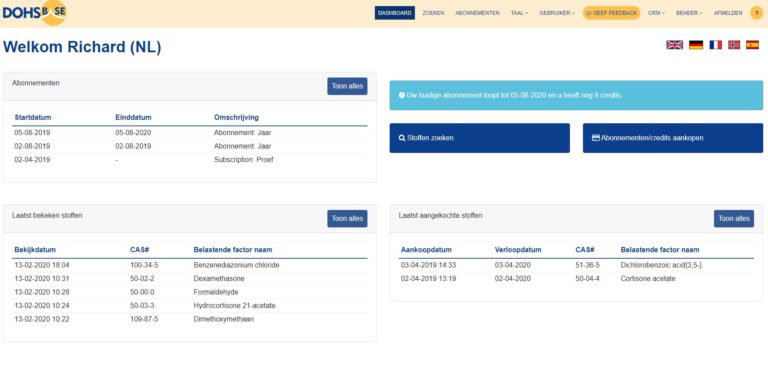Switch language with the Spanish flag
This screenshot has width=768, height=372.
pyautogui.click(x=752, y=45)
